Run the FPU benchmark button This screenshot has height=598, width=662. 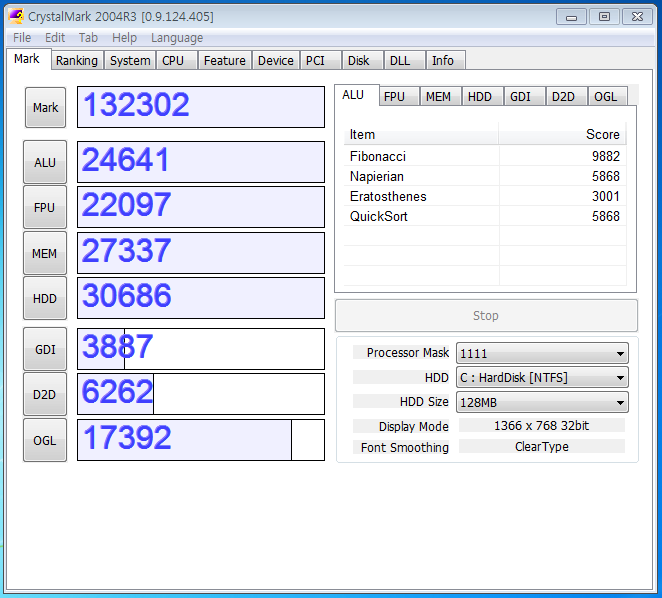pyautogui.click(x=45, y=207)
